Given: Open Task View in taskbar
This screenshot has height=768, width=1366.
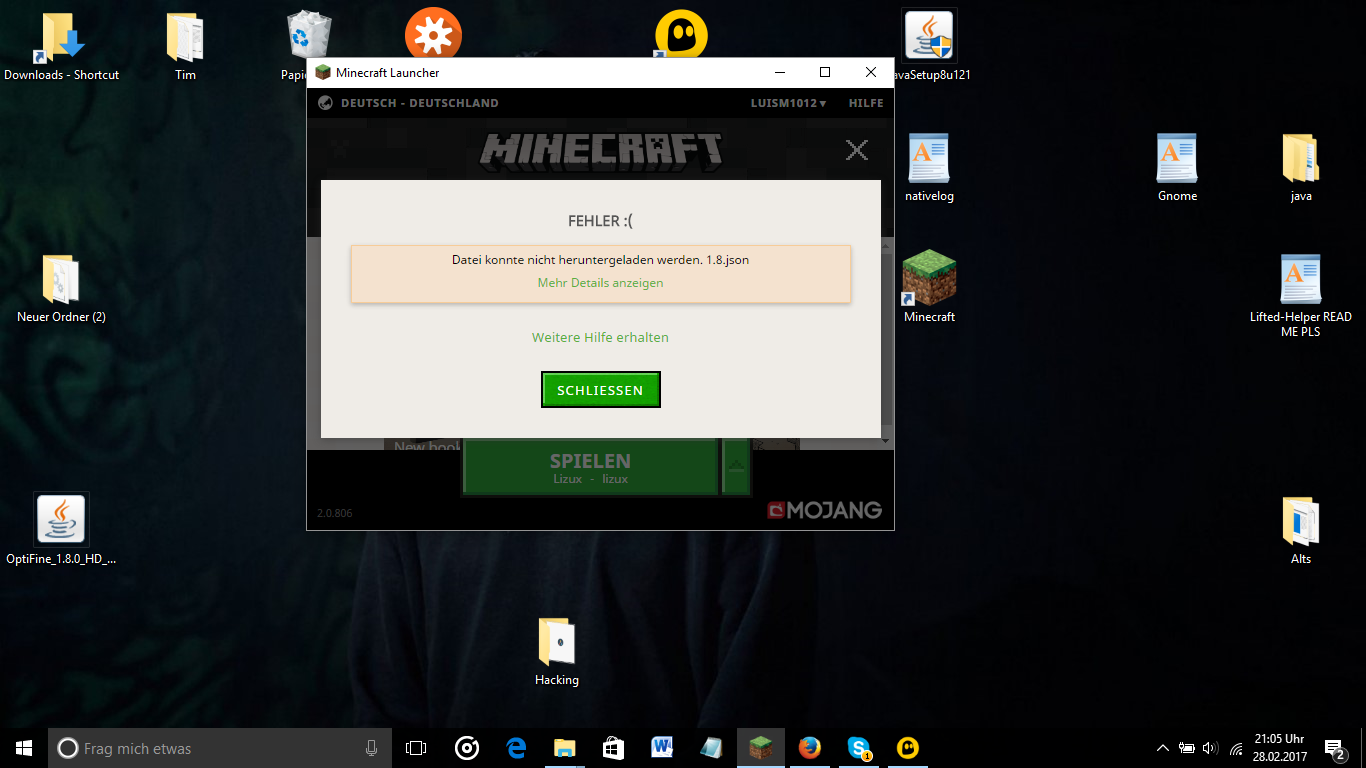Looking at the screenshot, I should point(416,748).
